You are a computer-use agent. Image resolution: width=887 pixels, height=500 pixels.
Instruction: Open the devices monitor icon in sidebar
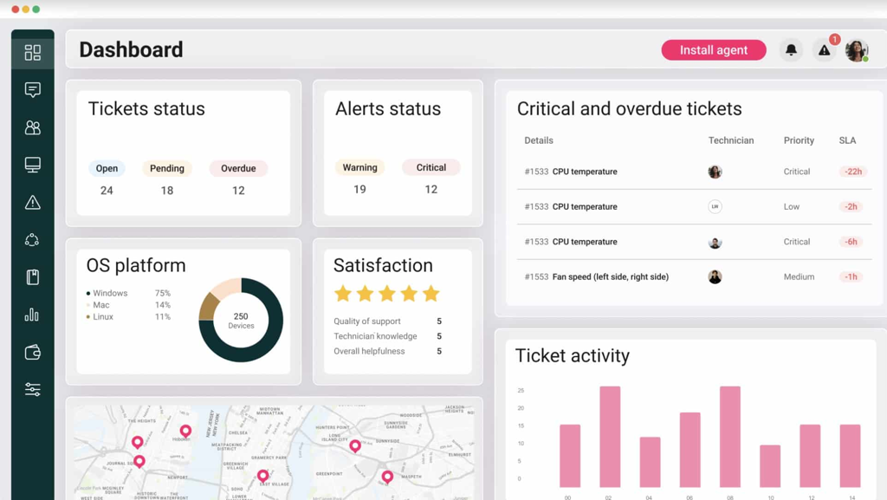[32, 165]
